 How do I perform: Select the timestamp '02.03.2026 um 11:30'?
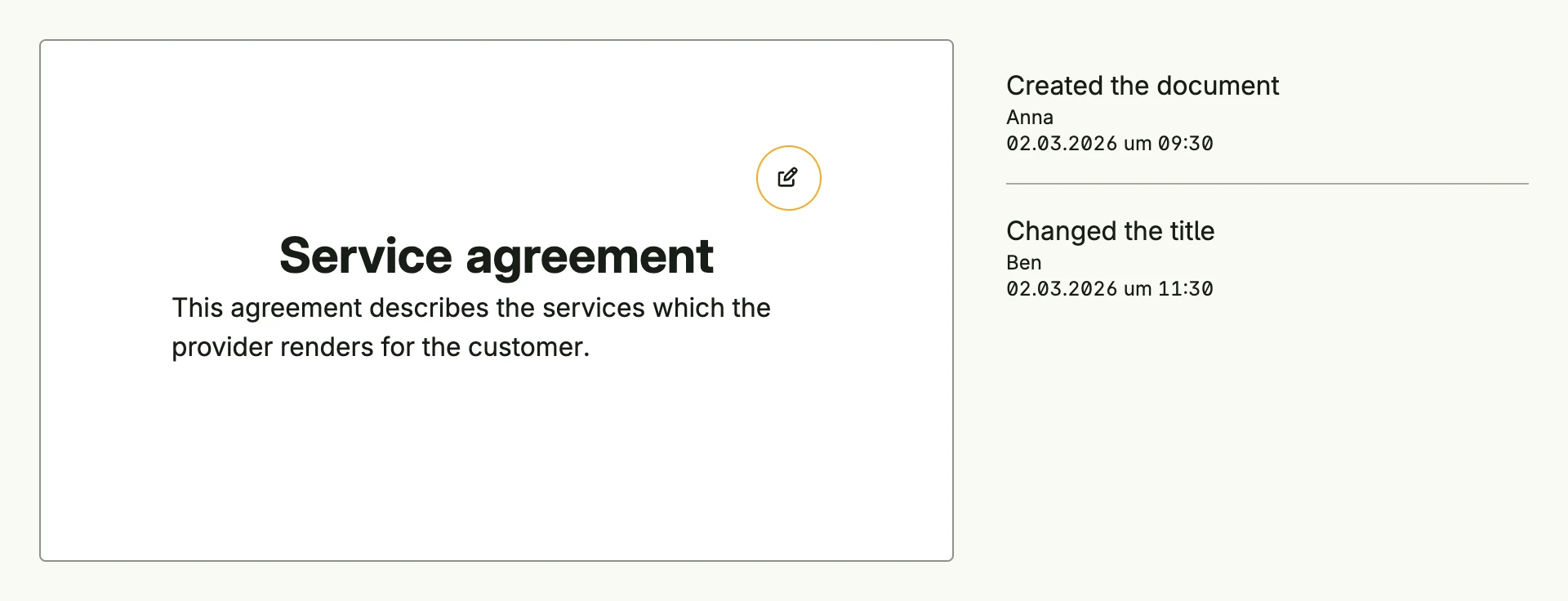(x=1110, y=289)
